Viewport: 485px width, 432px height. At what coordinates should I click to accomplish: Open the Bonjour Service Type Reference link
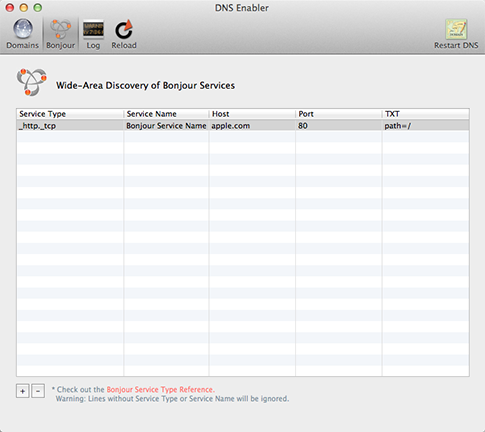[161, 389]
